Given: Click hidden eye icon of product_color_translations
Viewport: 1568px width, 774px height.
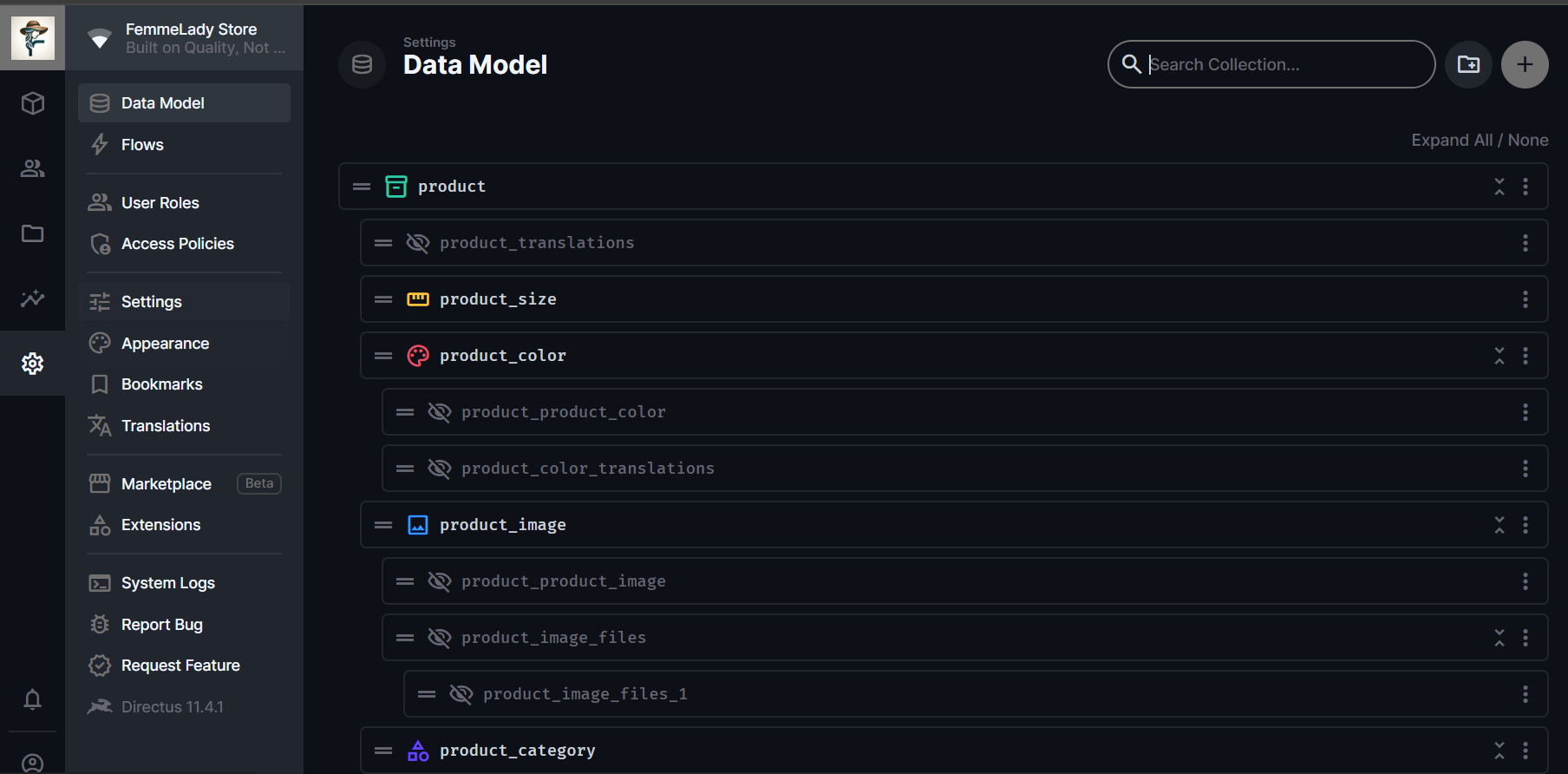Looking at the screenshot, I should click(x=440, y=469).
